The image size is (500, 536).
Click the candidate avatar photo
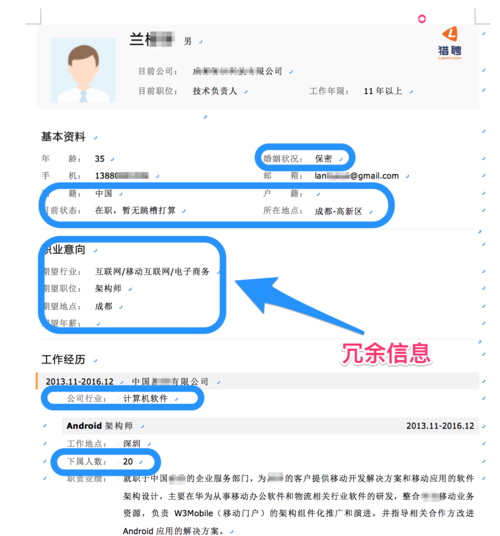(83, 70)
